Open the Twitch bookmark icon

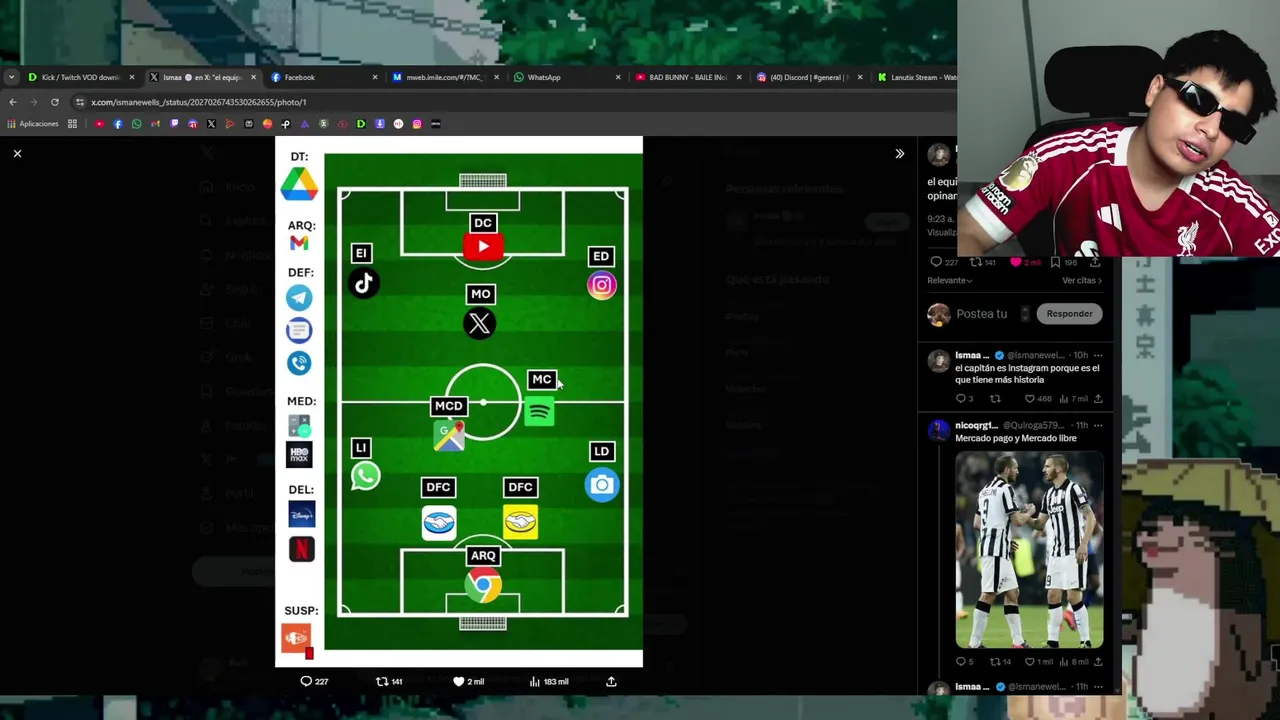(x=174, y=124)
